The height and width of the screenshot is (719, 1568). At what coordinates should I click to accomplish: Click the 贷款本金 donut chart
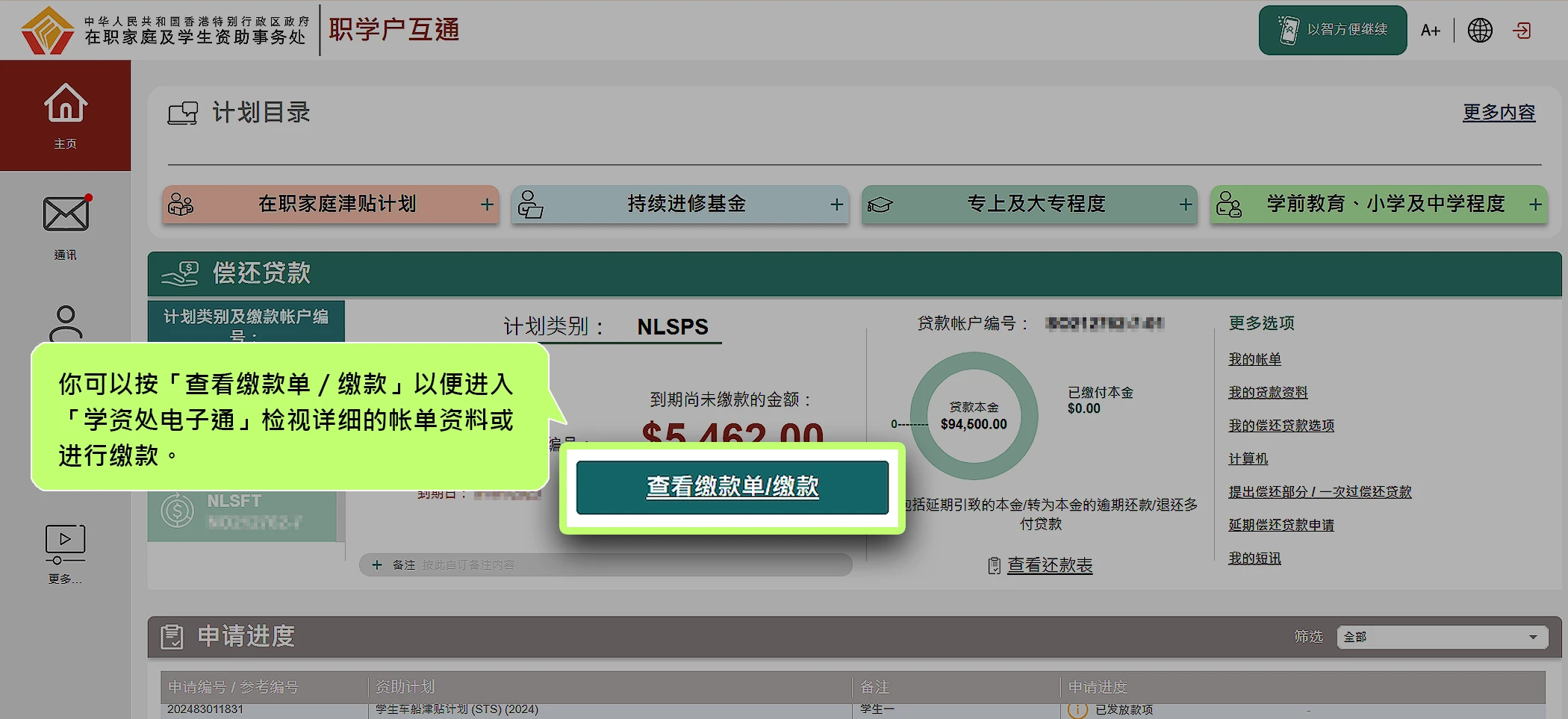(974, 416)
